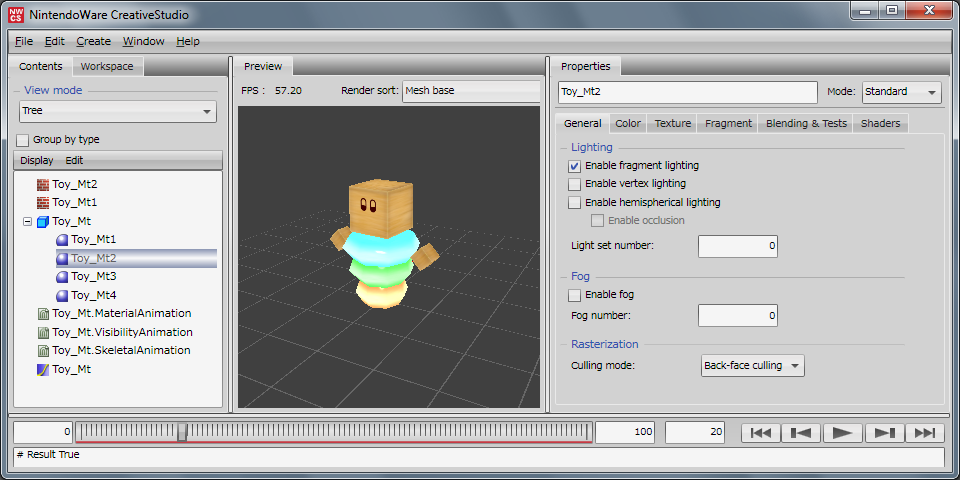Collapse the Toy_Mt model tree node
960x480 pixels.
pos(27,221)
